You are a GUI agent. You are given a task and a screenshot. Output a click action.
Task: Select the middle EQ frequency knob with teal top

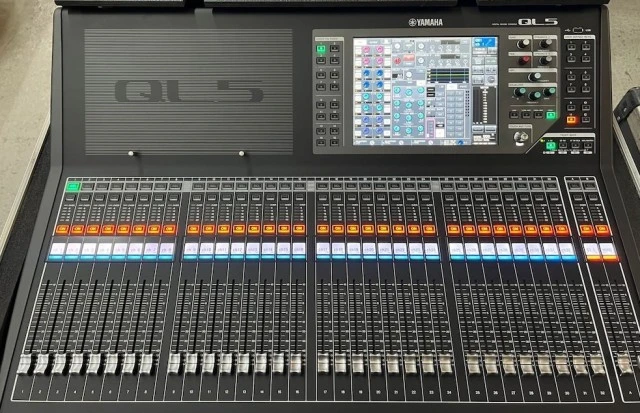[535, 95]
